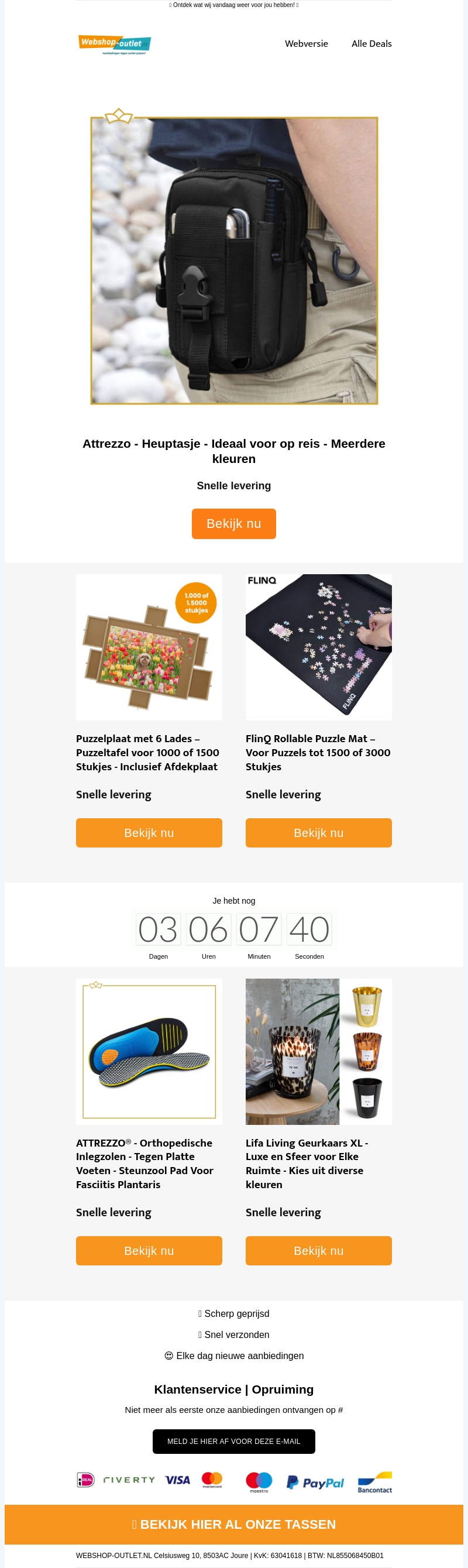Open the FlinQ Rollable Puzzle Mat image
The height and width of the screenshot is (1568, 468).
pyautogui.click(x=318, y=647)
